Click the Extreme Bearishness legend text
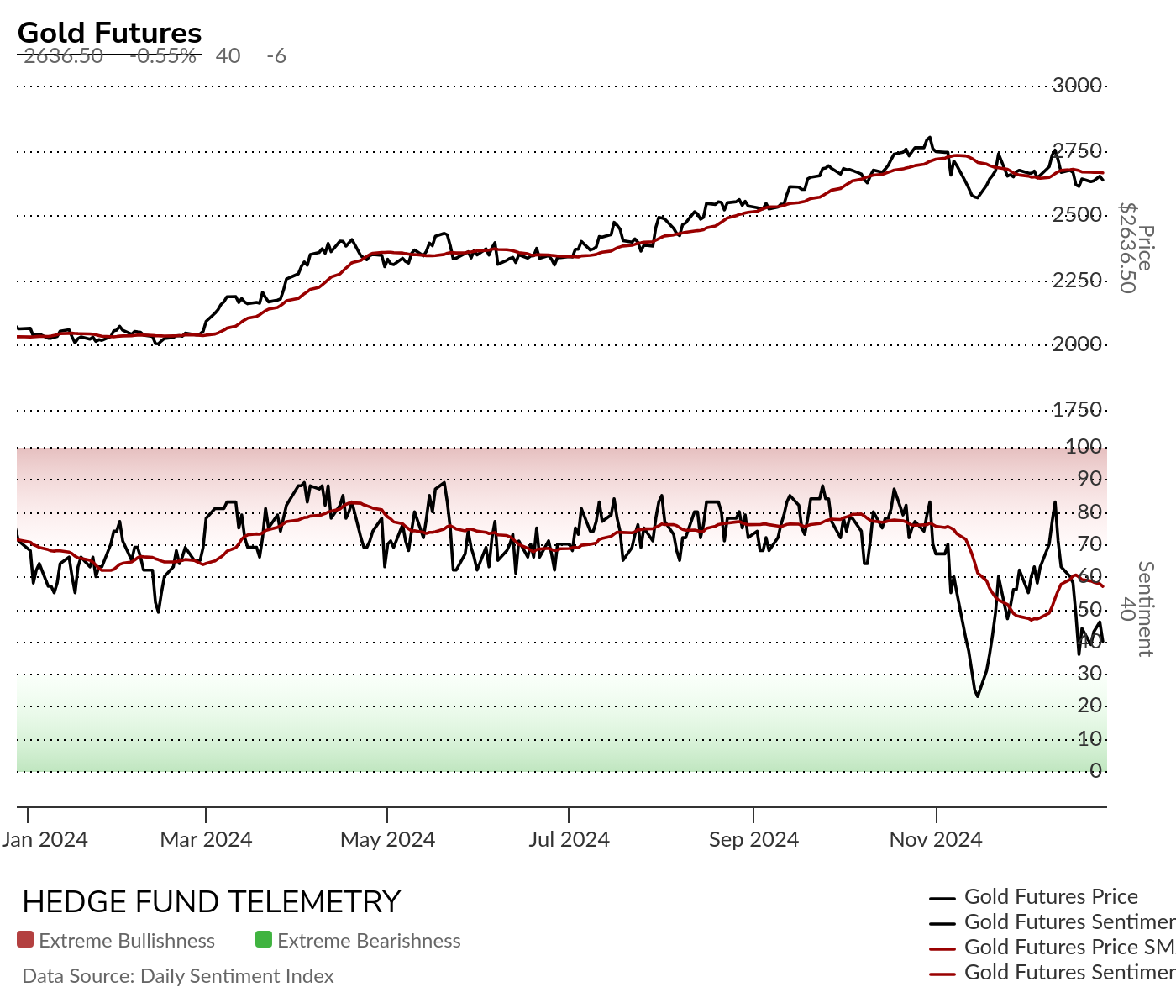The image size is (1176, 1008). click(x=369, y=941)
